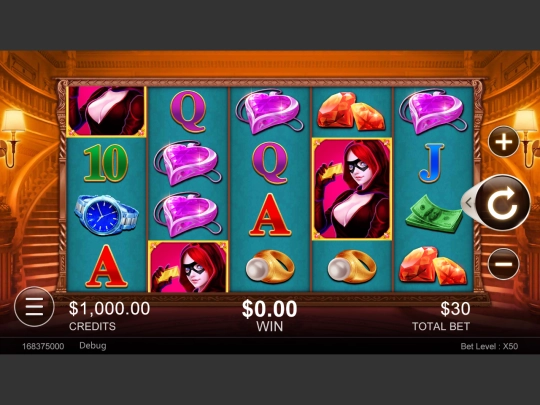The width and height of the screenshot is (540, 405).
Task: Click the blue J symbol on reel five
Action: click(x=432, y=163)
